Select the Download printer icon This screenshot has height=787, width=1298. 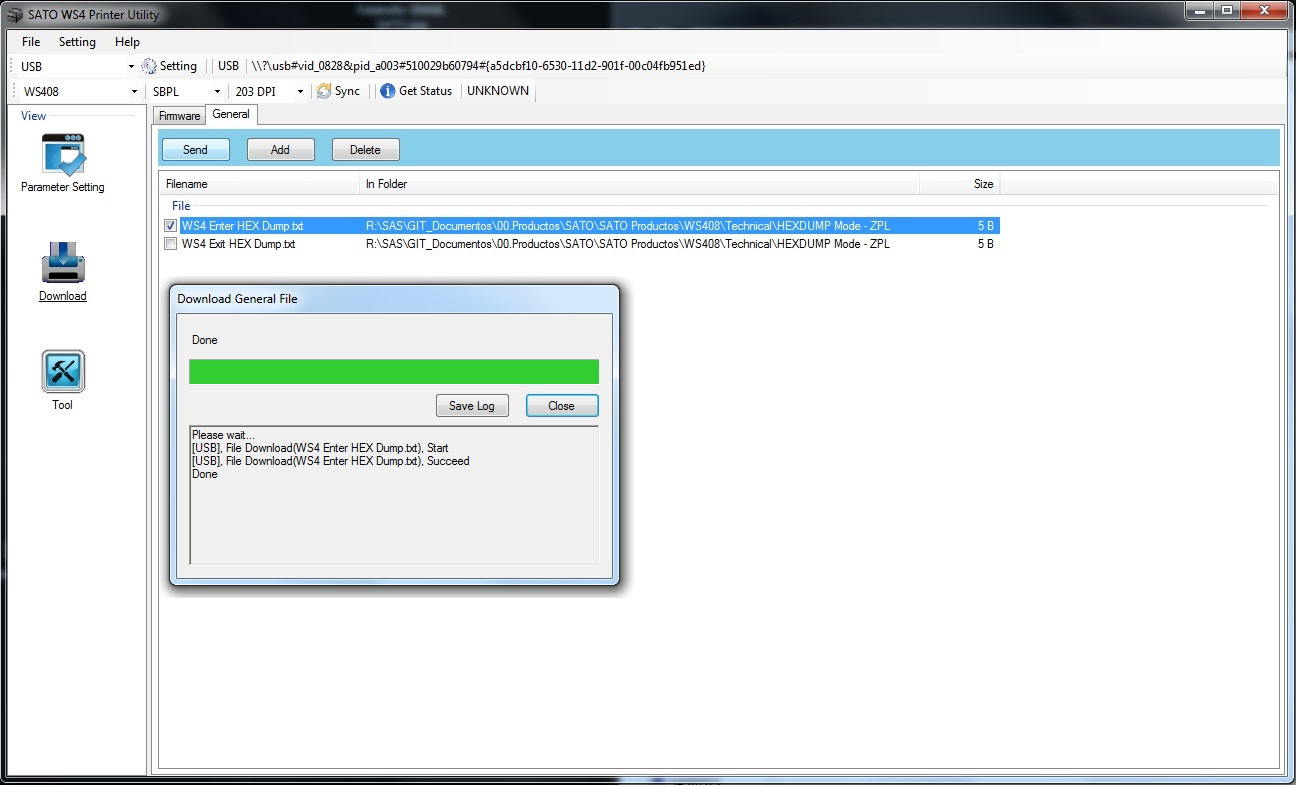click(x=63, y=263)
